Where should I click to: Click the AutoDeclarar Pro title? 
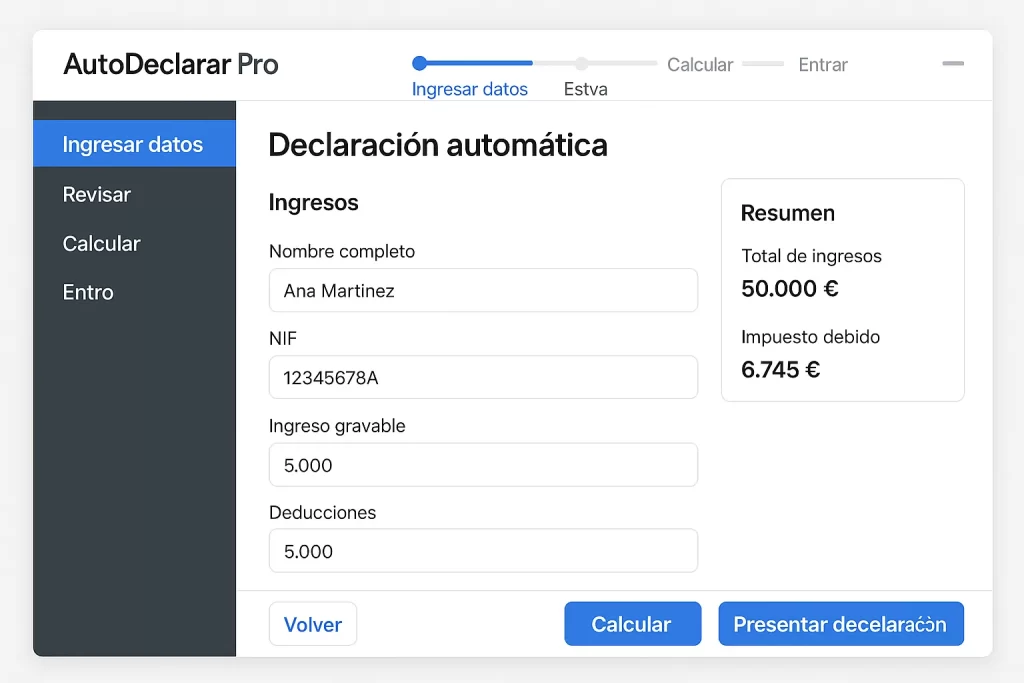tap(171, 64)
